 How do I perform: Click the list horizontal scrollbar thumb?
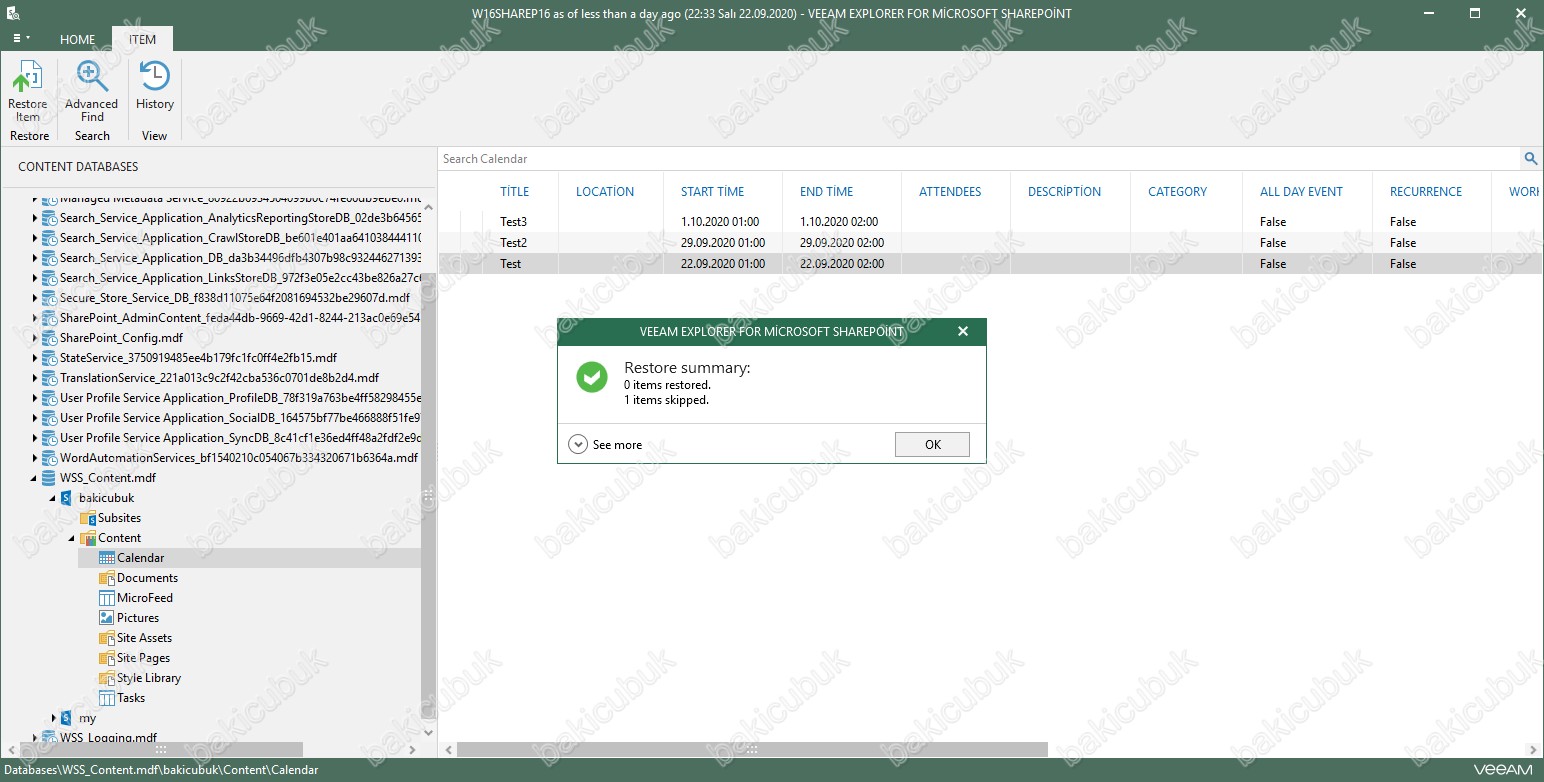click(752, 749)
